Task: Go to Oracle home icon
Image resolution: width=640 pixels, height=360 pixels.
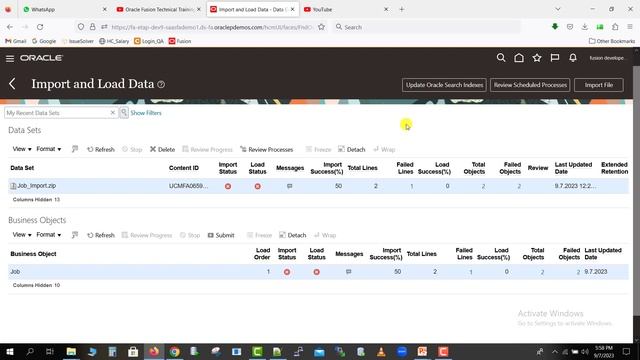Action: (x=519, y=58)
